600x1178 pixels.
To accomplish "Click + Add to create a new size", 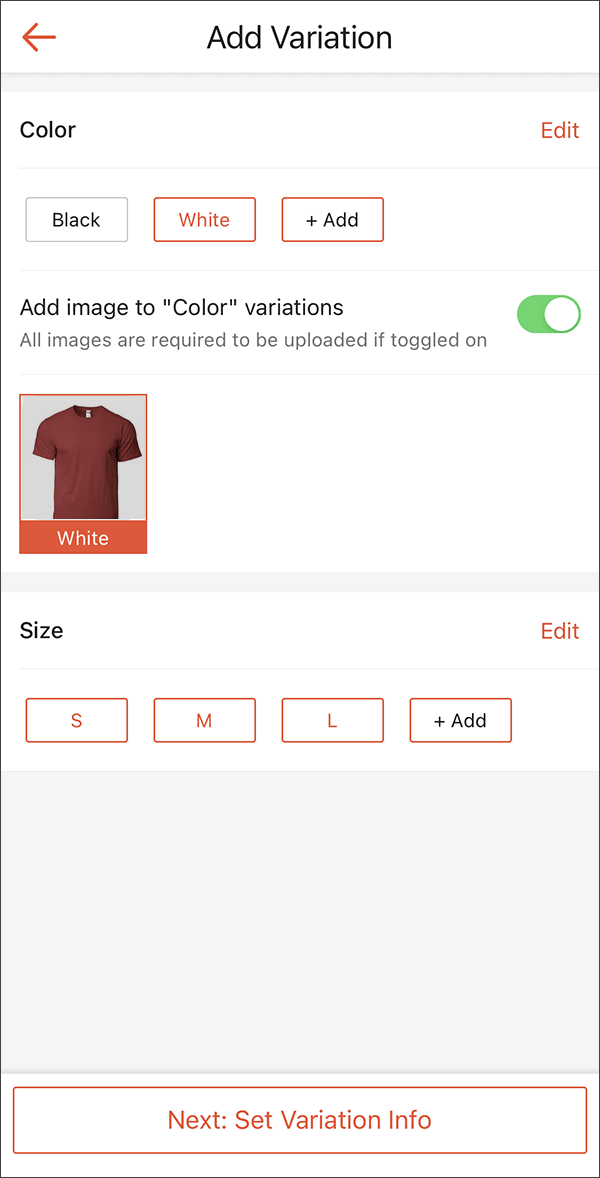I will coord(460,720).
